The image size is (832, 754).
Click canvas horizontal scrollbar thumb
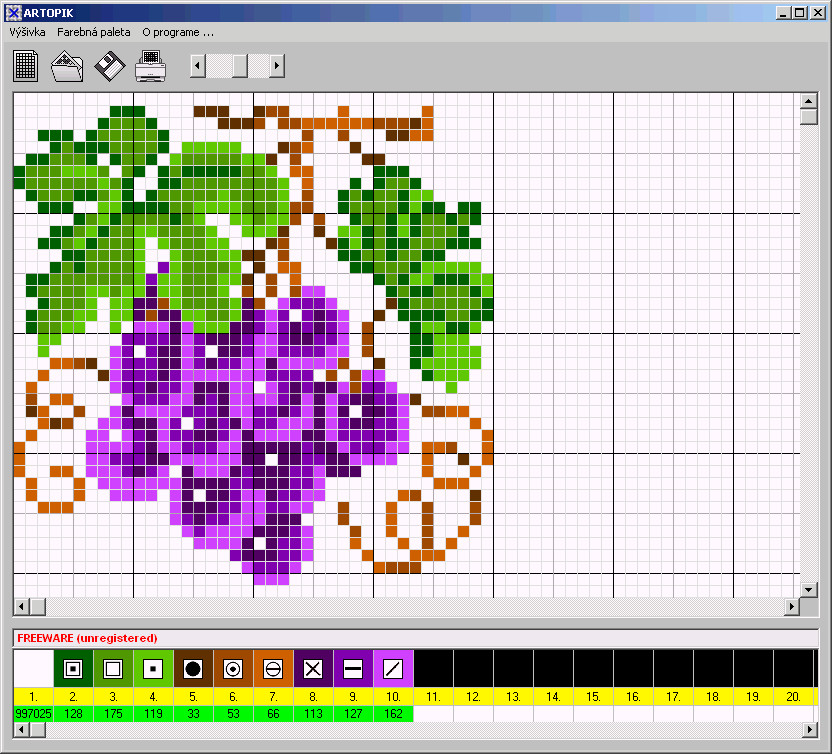[38, 606]
